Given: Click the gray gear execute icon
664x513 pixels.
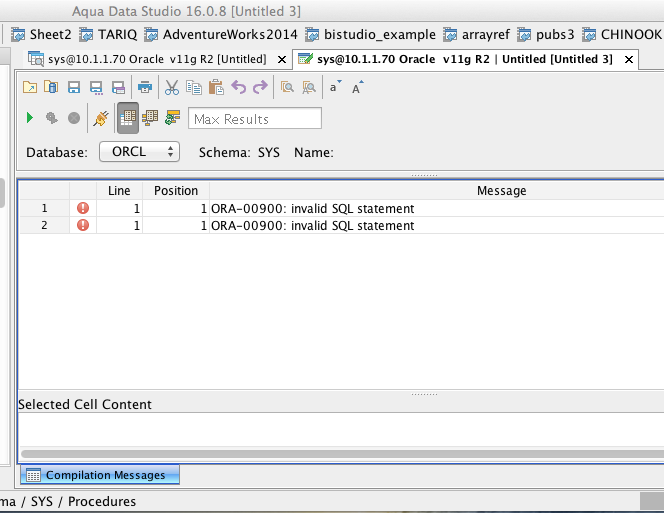Looking at the screenshot, I should coord(52,118).
